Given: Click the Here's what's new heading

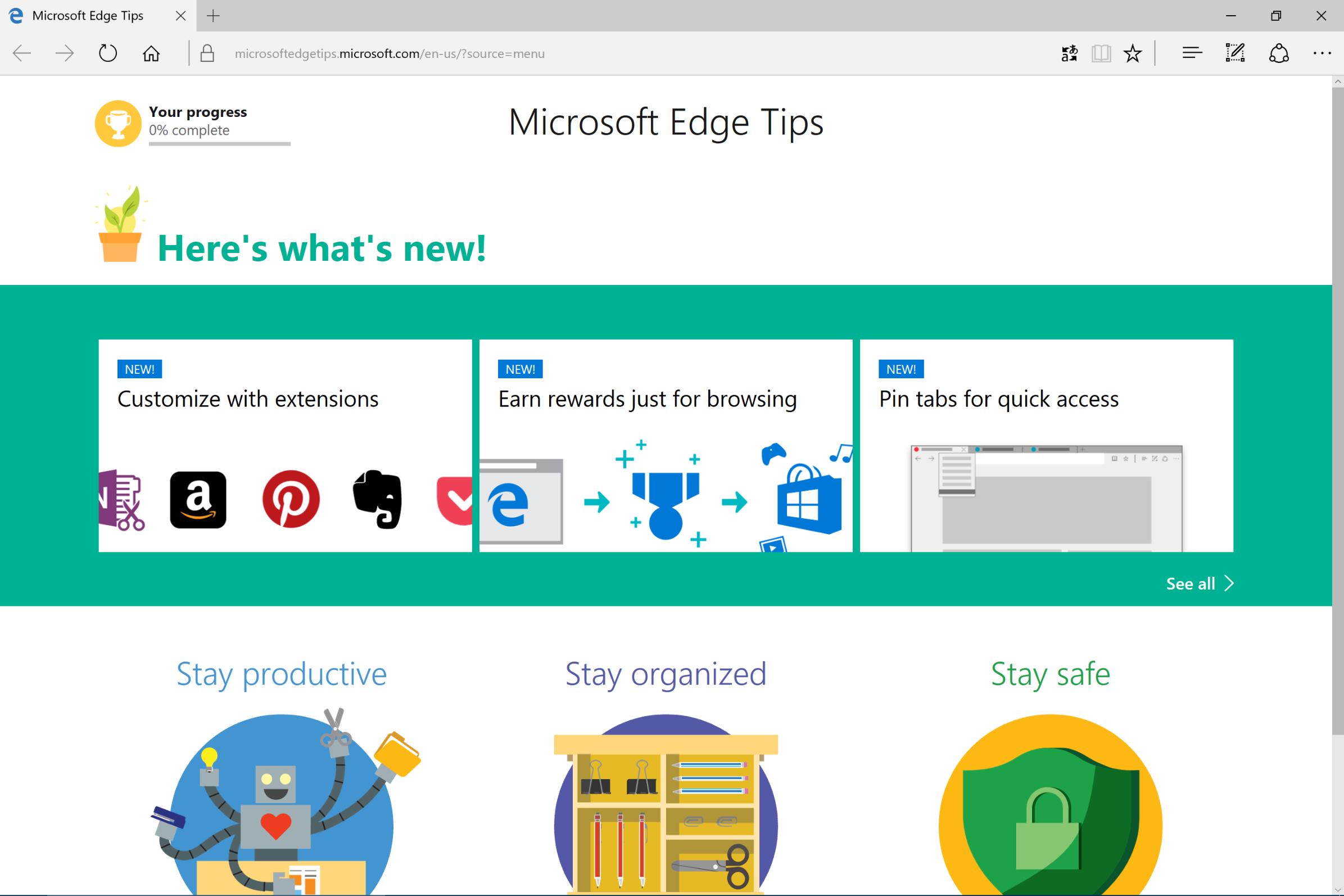Looking at the screenshot, I should (x=322, y=248).
